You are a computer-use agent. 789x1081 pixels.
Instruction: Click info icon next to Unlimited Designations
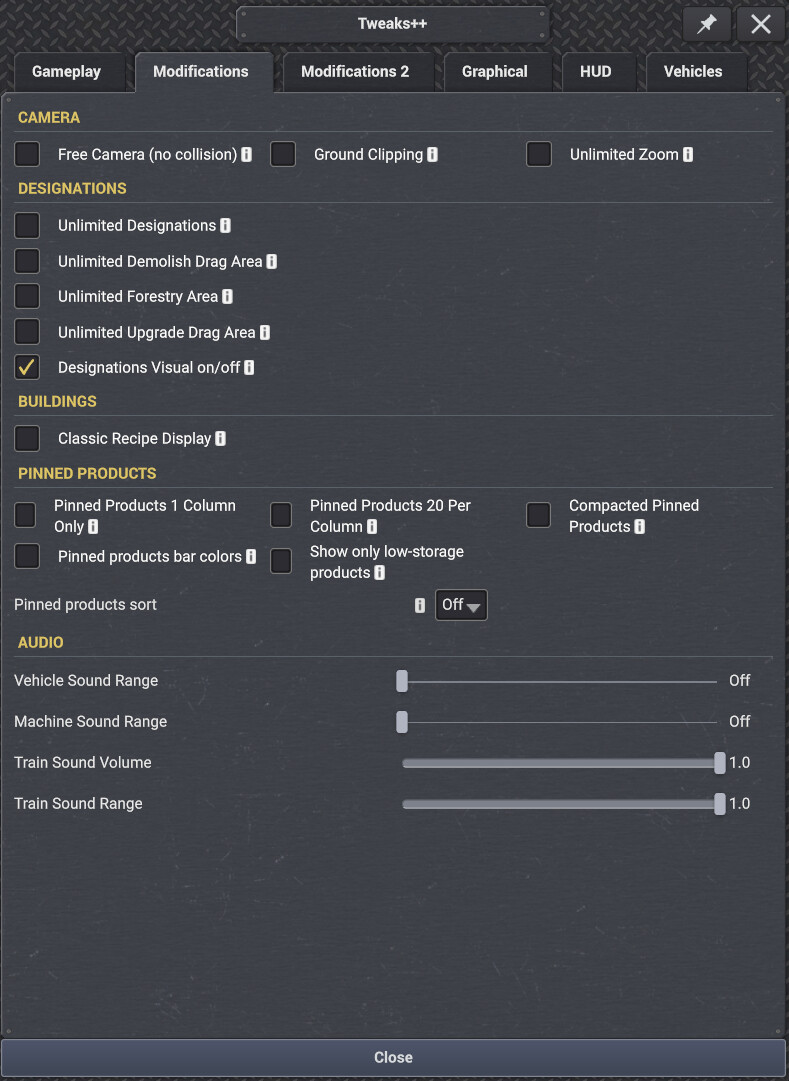point(226,225)
